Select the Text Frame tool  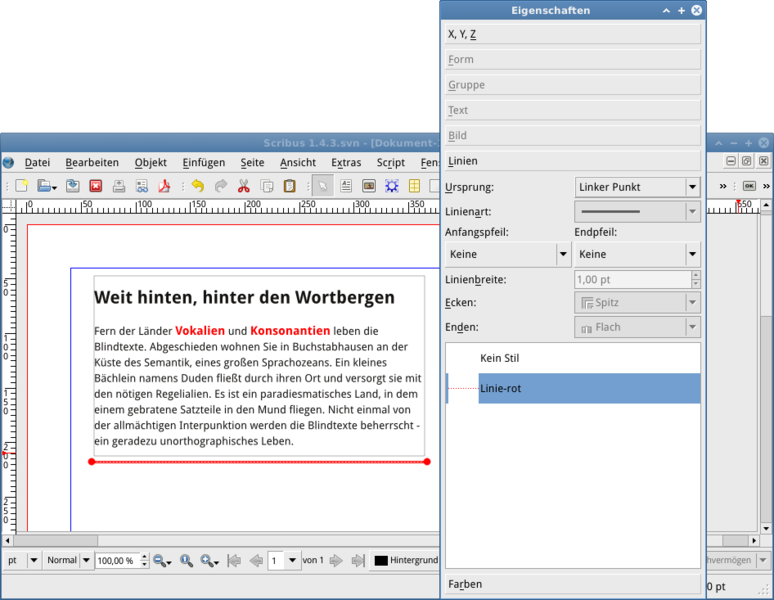(x=345, y=186)
